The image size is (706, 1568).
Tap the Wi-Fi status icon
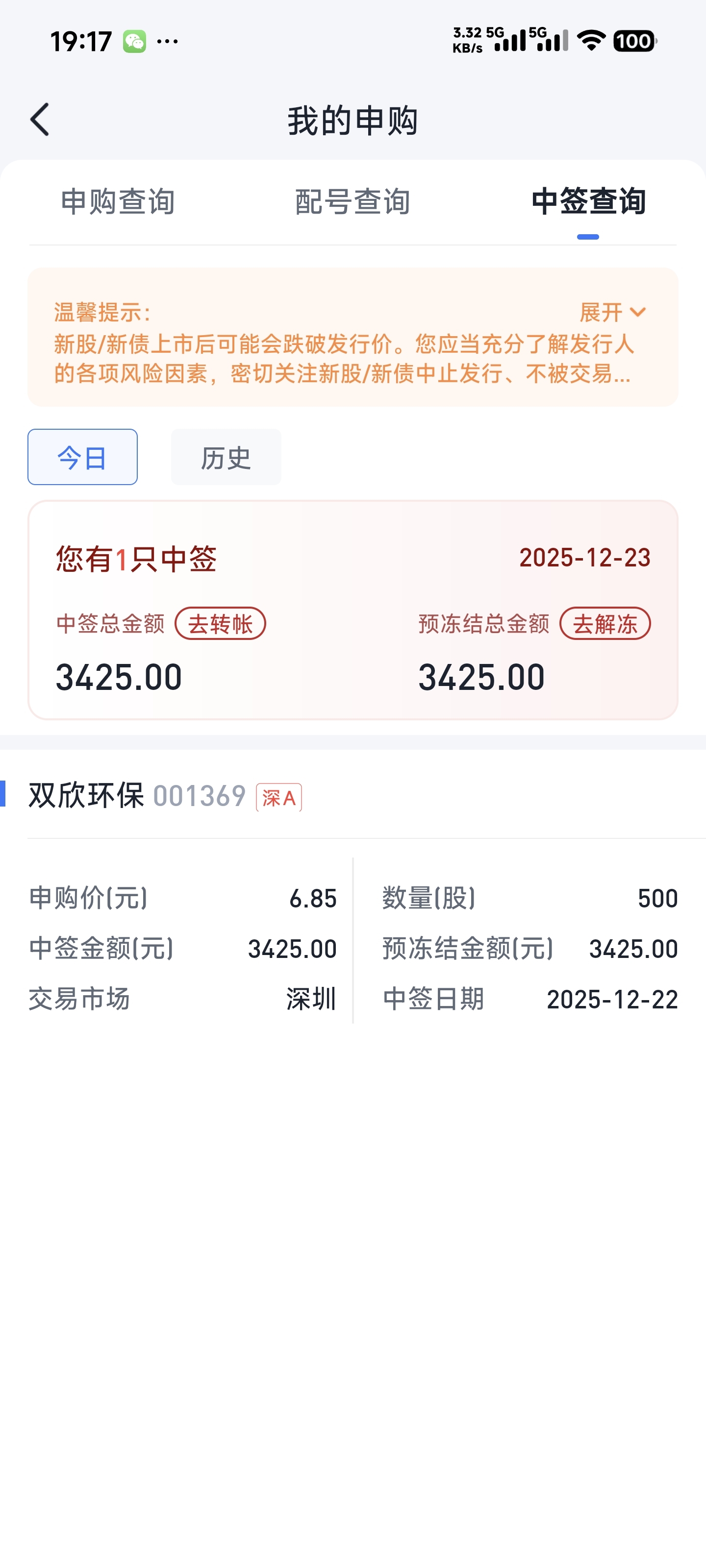[590, 41]
